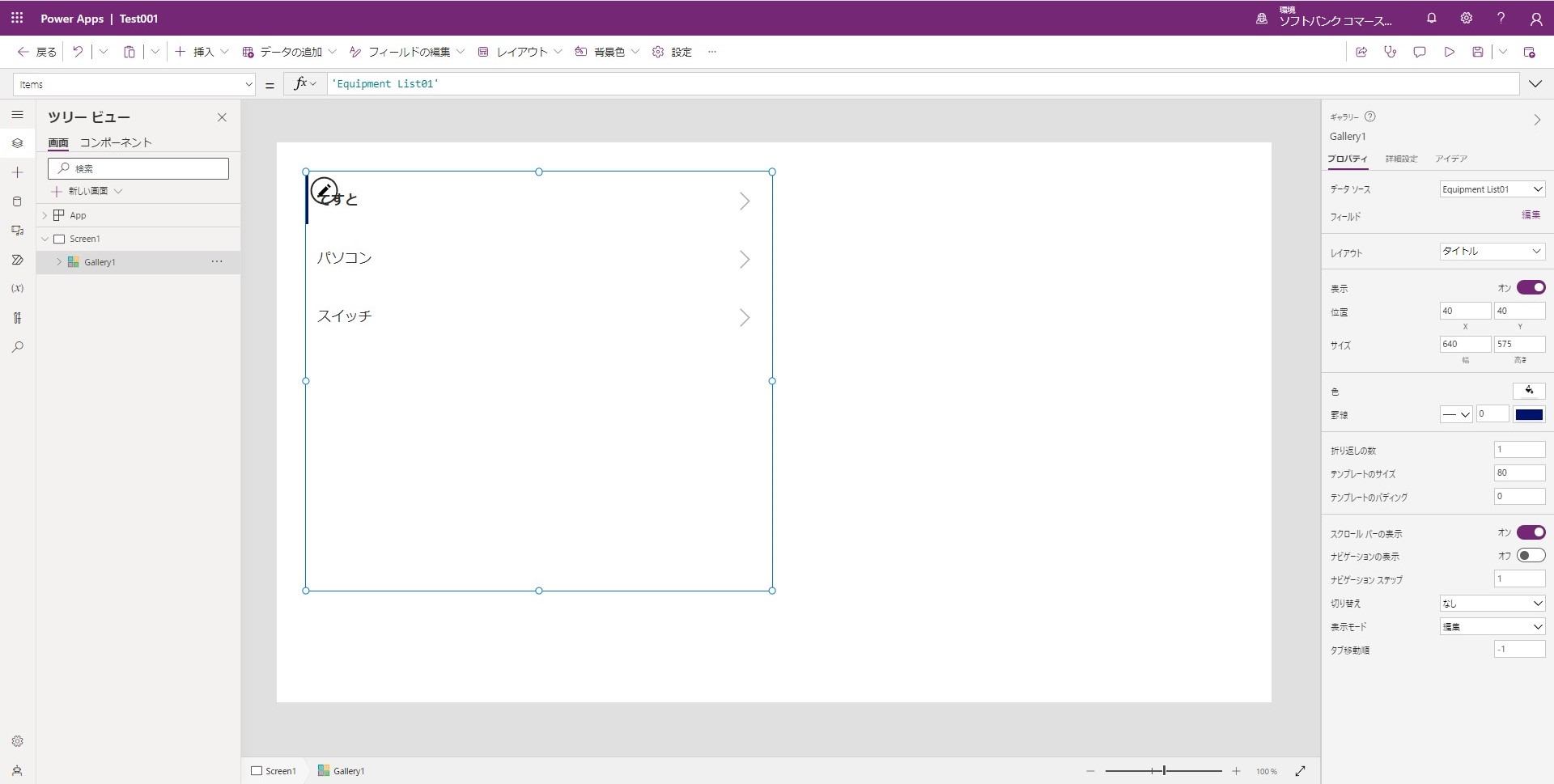Open Power Automate icon in left rail
Screen dimensions: 1554x784
point(17,260)
